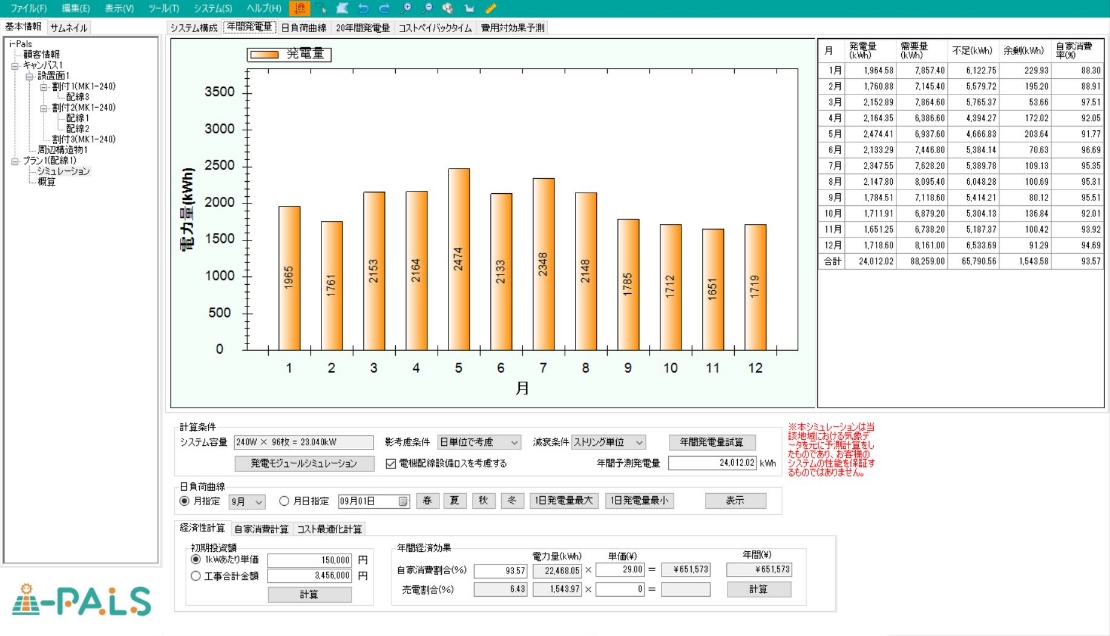The height and width of the screenshot is (636, 1110).
Task: Select the 月日指定 radio button
Action: 284,501
